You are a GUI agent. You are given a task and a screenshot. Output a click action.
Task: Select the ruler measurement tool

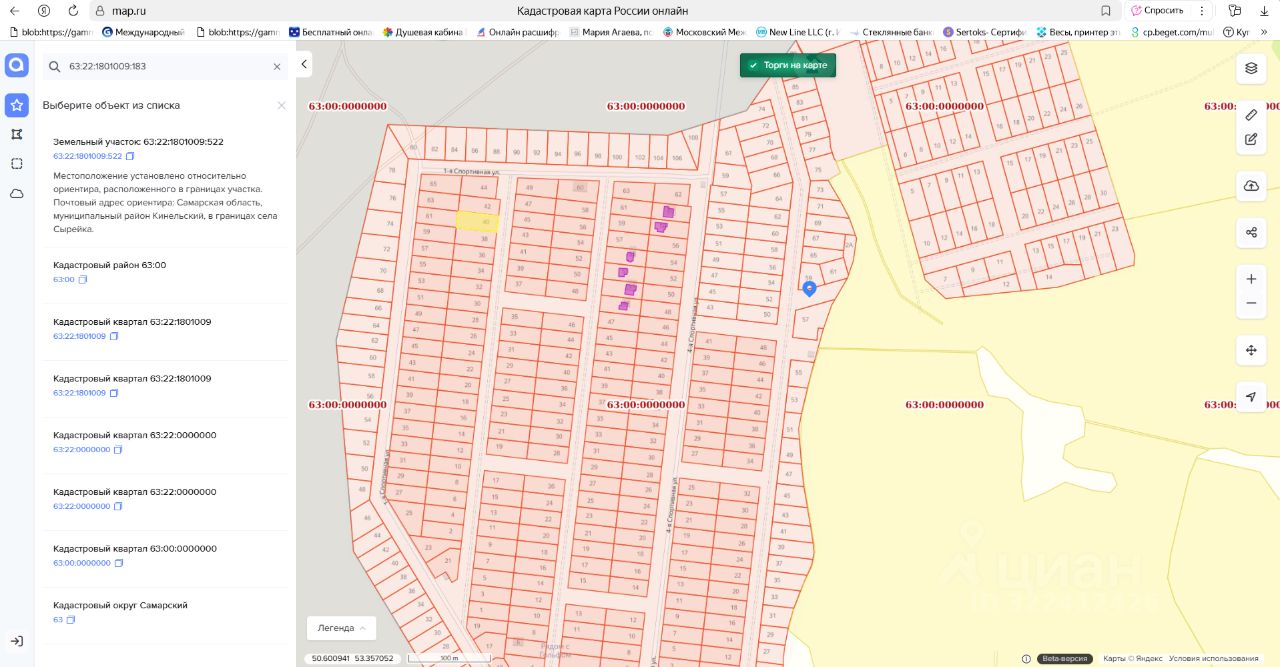tap(1251, 115)
